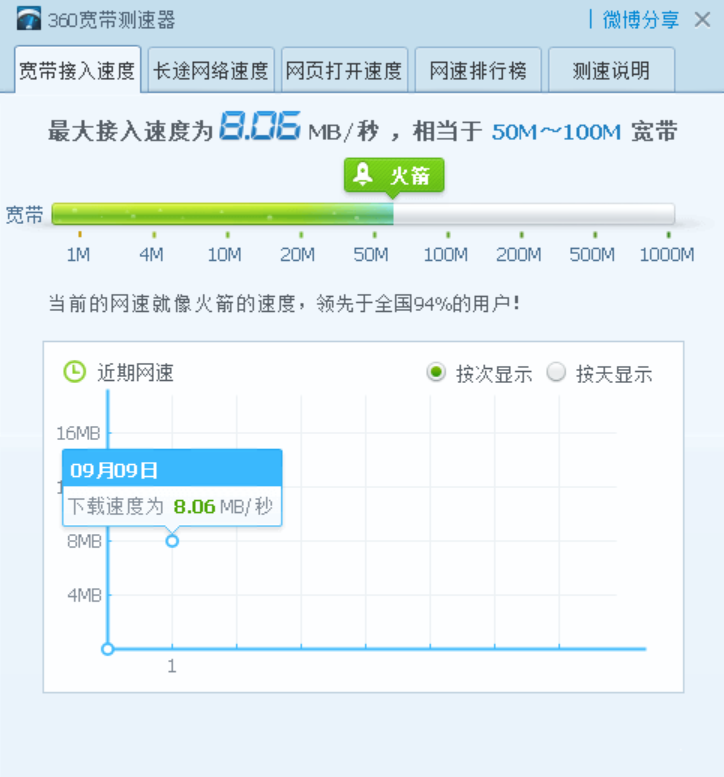The image size is (724, 777).
Task: Click the 100M scale label
Action: point(446,255)
